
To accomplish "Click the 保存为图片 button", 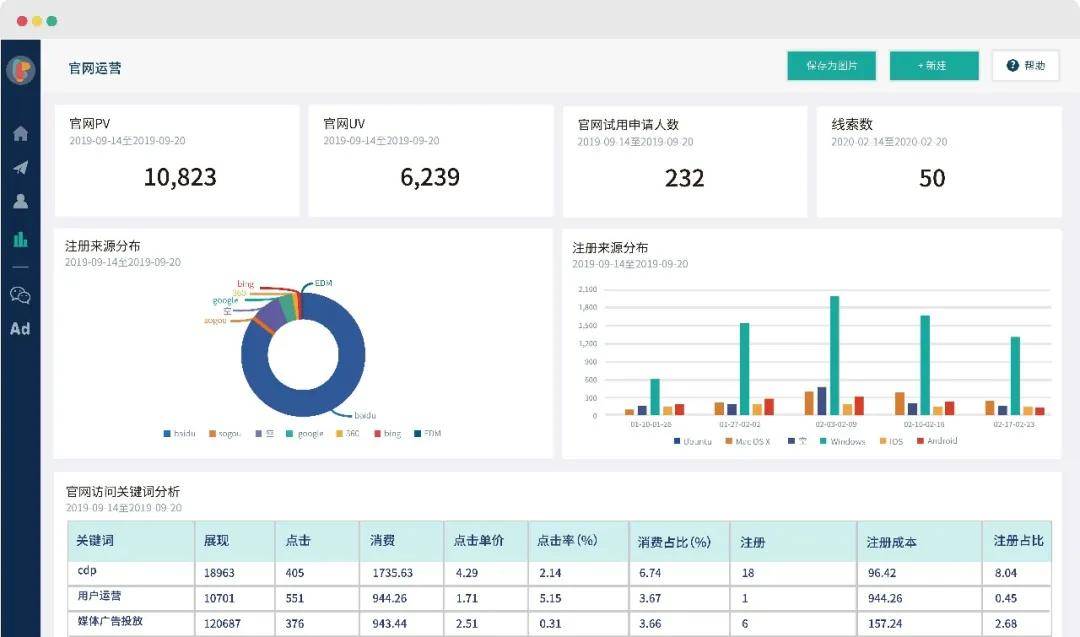I will 830,65.
